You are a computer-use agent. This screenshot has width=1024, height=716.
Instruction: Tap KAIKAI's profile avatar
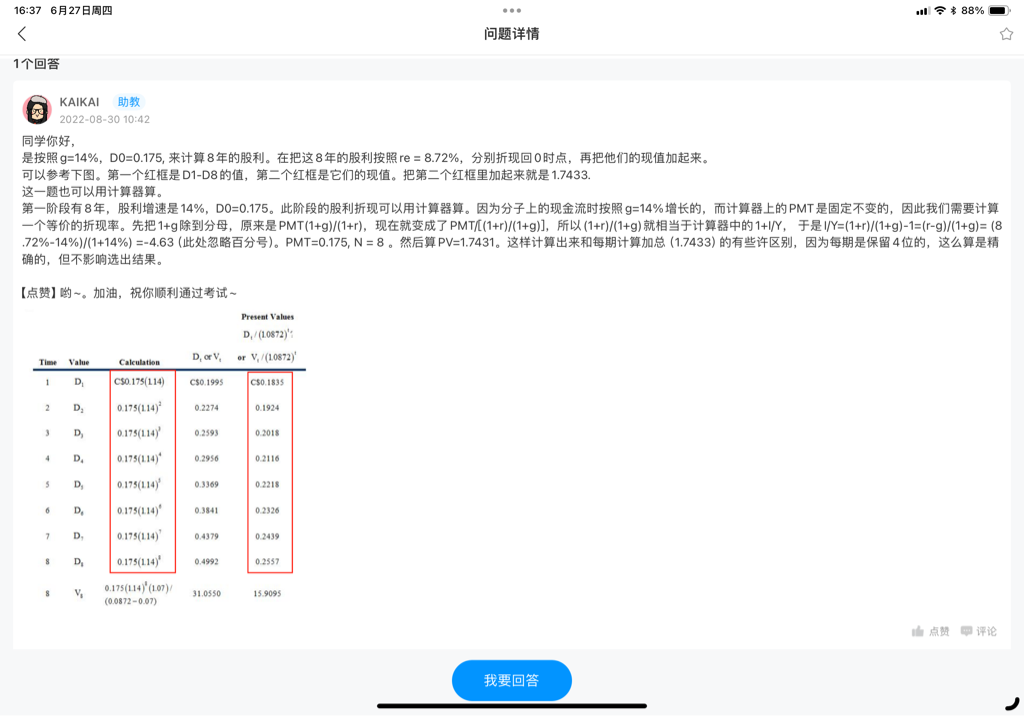37,109
